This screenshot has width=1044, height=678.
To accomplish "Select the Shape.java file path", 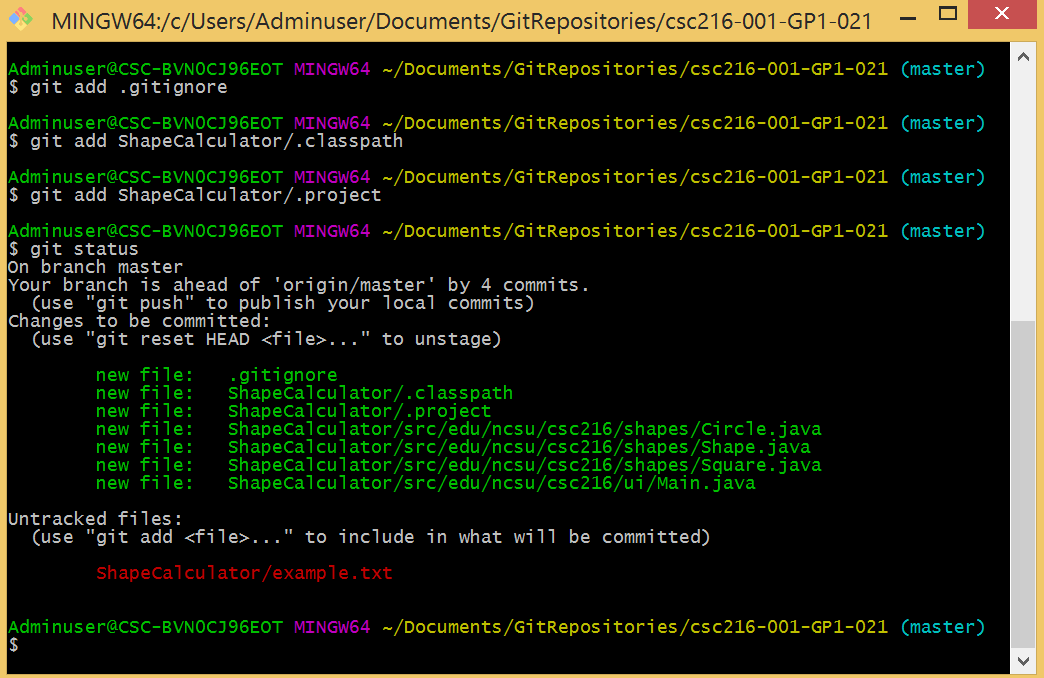I will (520, 446).
